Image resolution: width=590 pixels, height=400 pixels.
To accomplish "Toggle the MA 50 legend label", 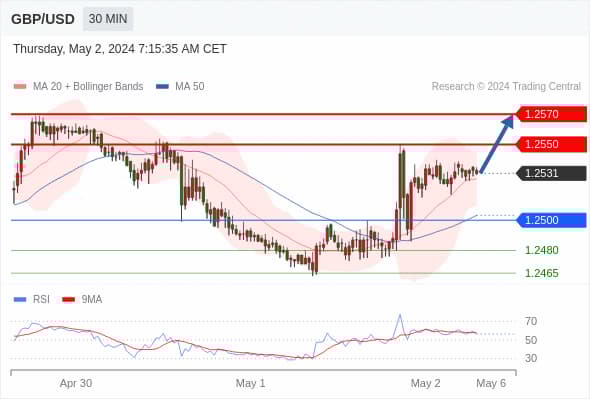I will (x=190, y=87).
